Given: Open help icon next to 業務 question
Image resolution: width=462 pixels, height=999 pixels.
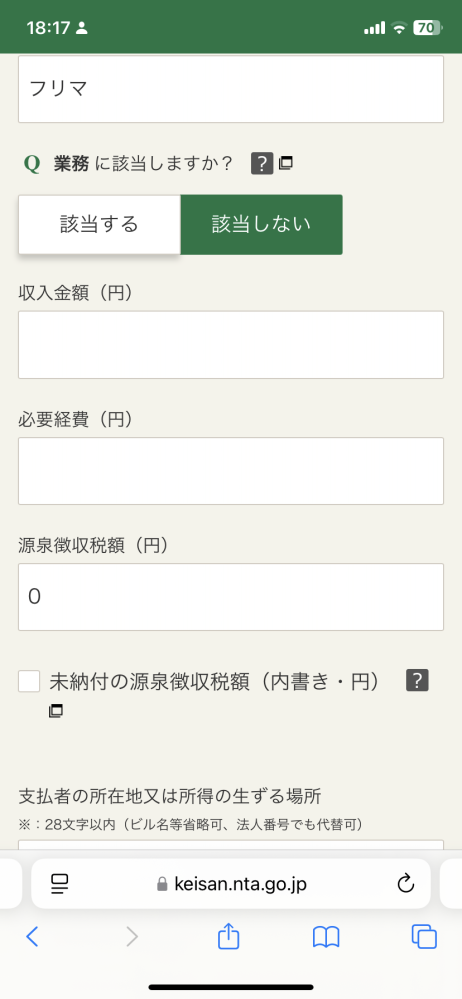Looking at the screenshot, I should coord(262,164).
